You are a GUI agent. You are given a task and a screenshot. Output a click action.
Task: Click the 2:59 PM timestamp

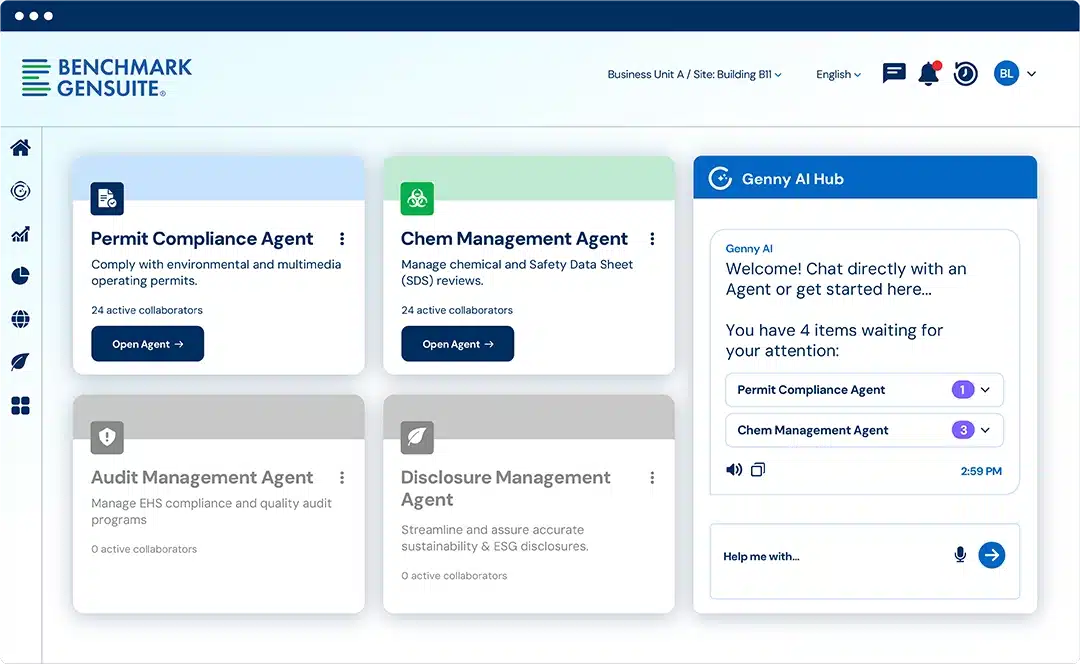[x=982, y=471]
